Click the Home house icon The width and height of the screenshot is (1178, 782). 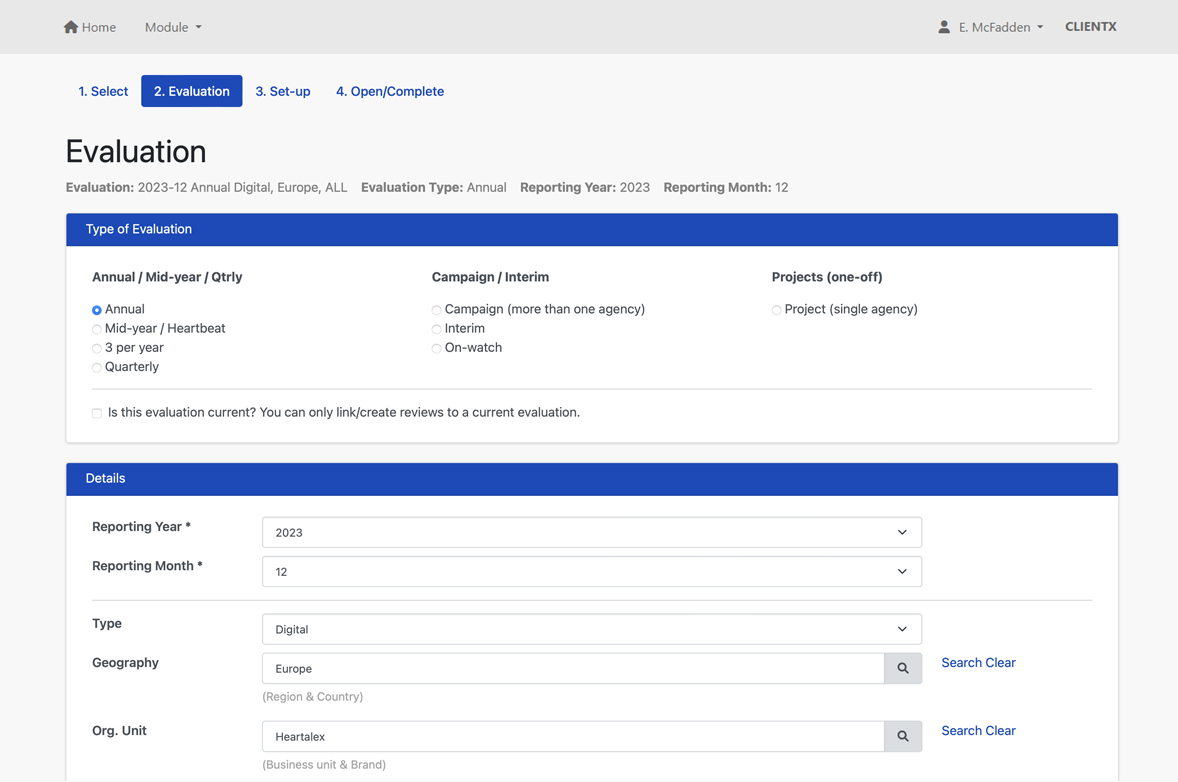pyautogui.click(x=71, y=27)
